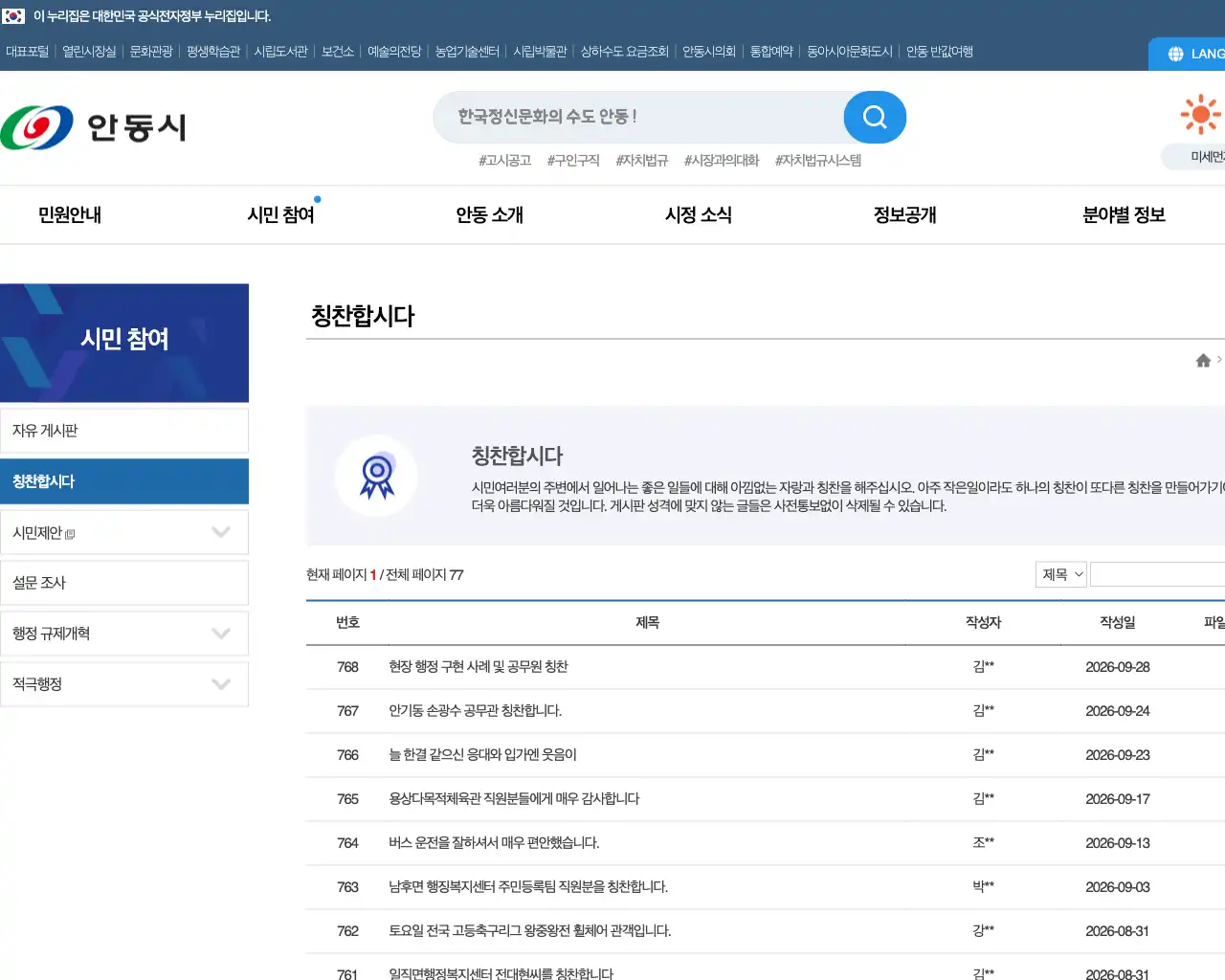Open the 대표포털 top link
The image size is (1225, 980).
[x=27, y=52]
